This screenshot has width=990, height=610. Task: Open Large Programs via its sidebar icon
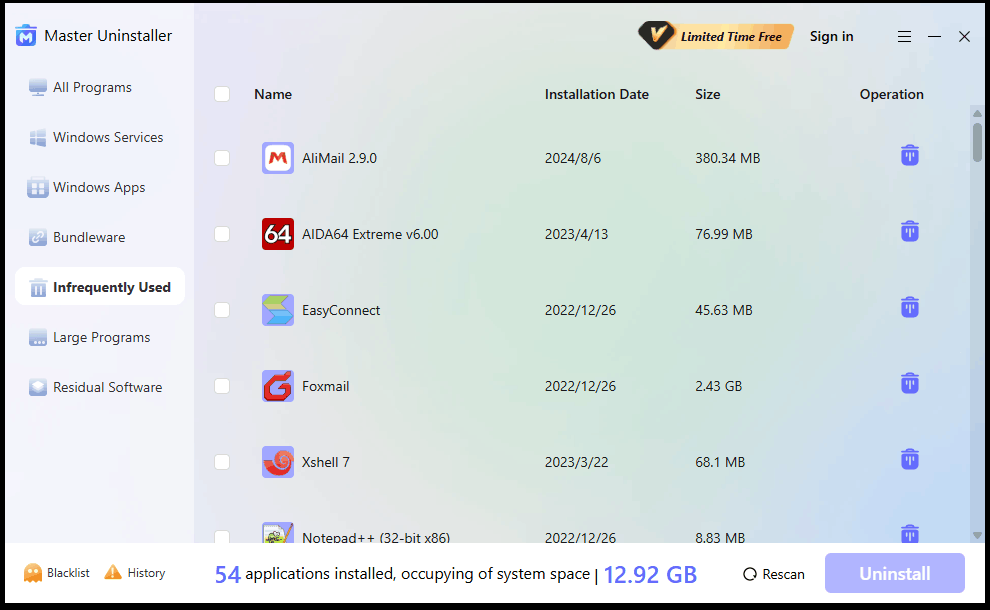coord(38,337)
